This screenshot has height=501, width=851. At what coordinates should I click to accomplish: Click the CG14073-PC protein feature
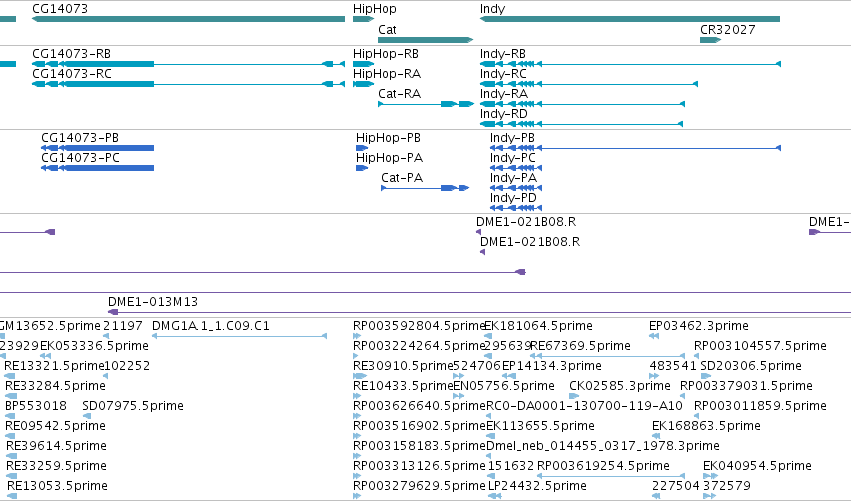(x=98, y=168)
